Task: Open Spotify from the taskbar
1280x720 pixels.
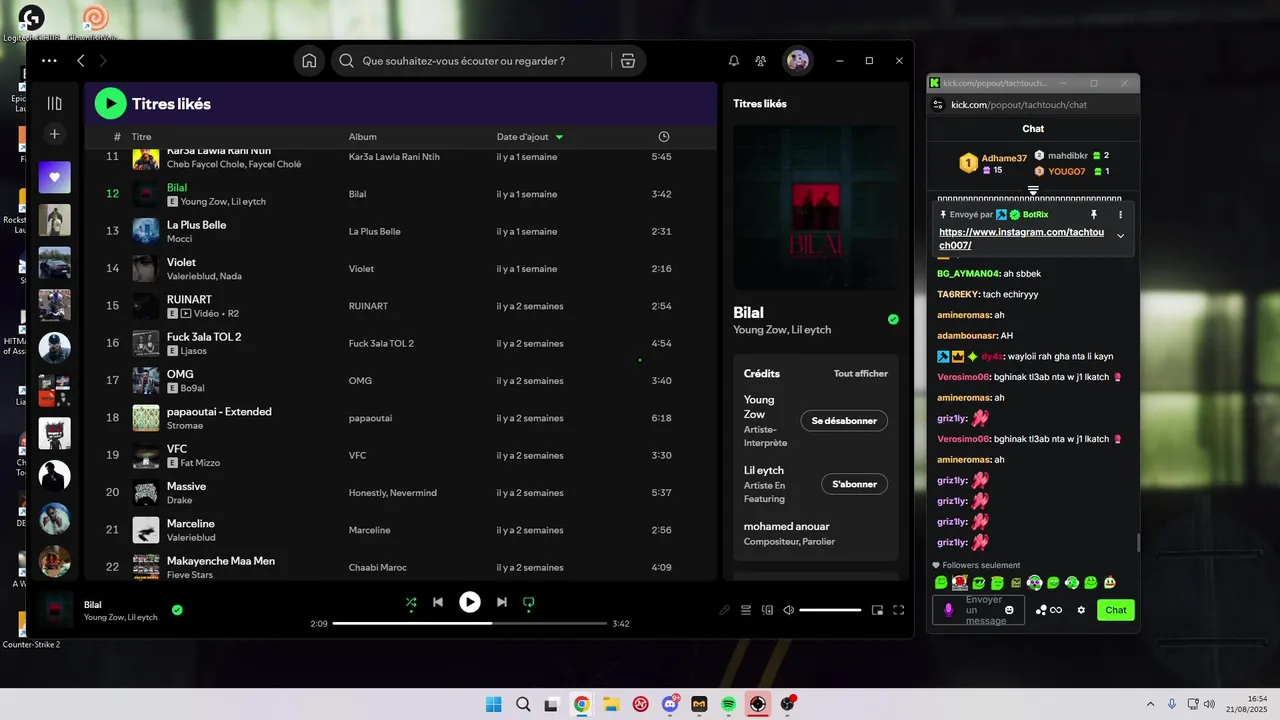Action: pyautogui.click(x=729, y=704)
